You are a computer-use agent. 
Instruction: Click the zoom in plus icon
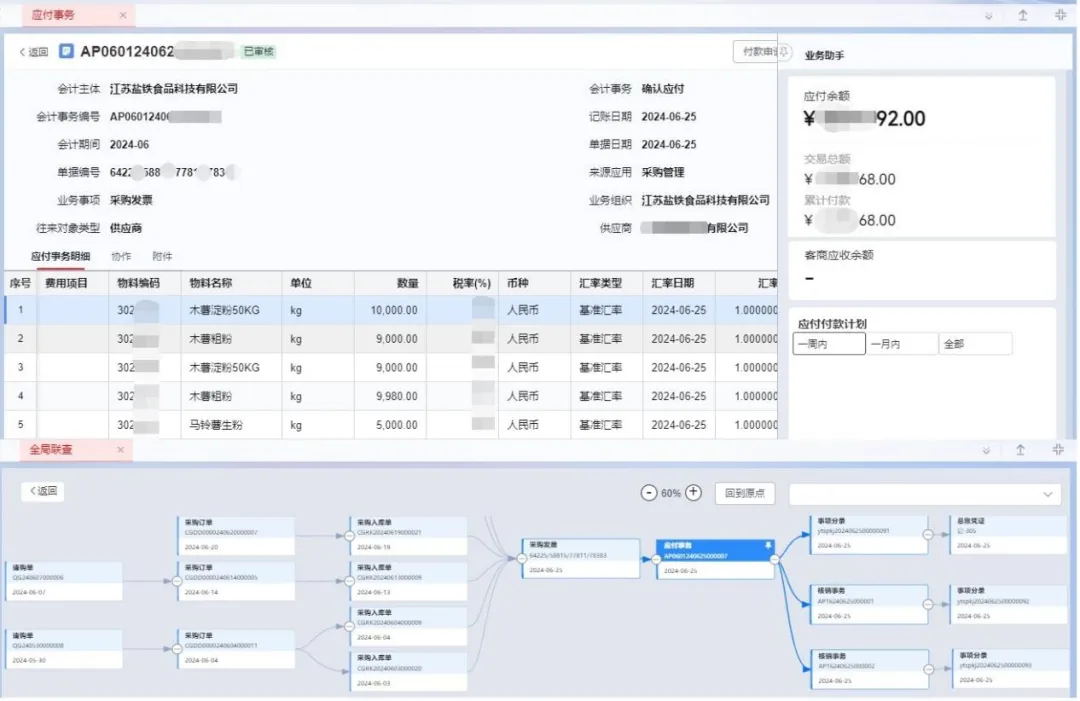pos(694,493)
